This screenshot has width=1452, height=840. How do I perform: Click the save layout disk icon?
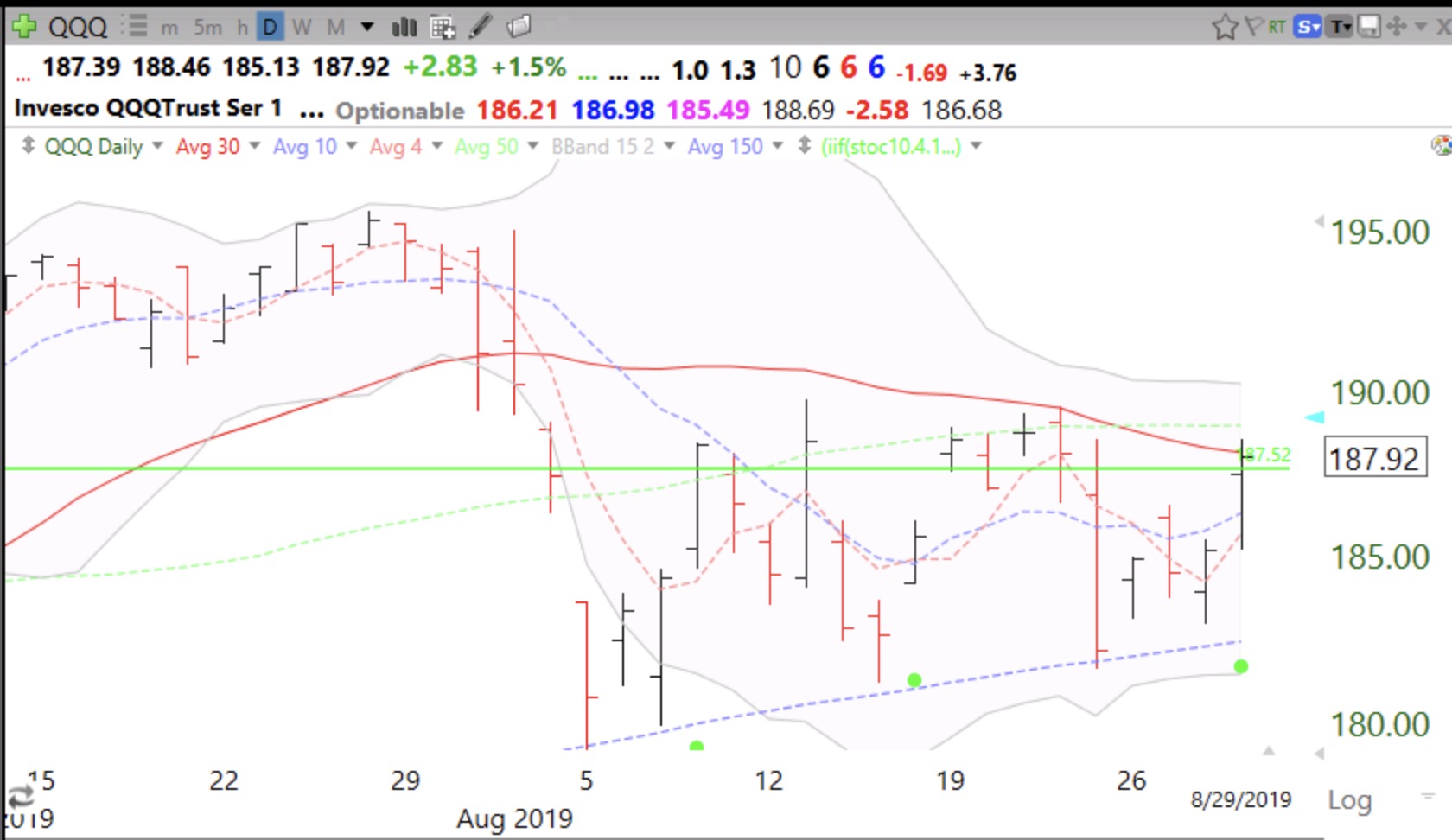tap(1369, 27)
